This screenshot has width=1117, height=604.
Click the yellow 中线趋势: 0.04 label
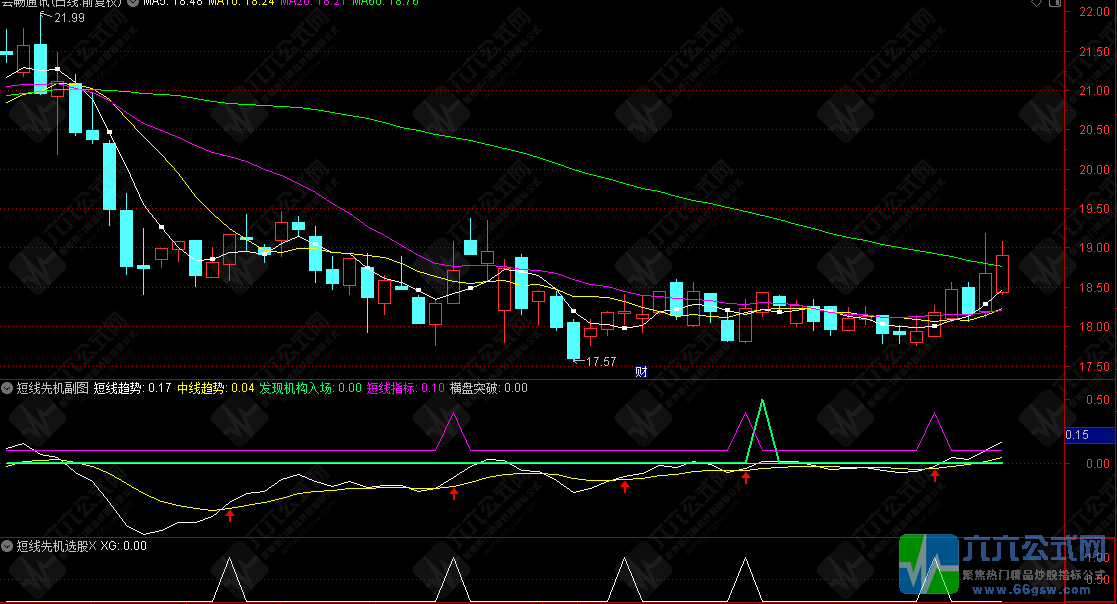tap(216, 388)
